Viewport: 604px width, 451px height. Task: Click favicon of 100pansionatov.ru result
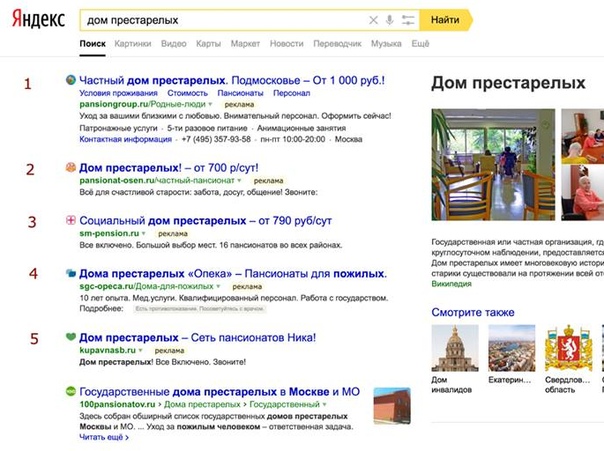[x=70, y=391]
